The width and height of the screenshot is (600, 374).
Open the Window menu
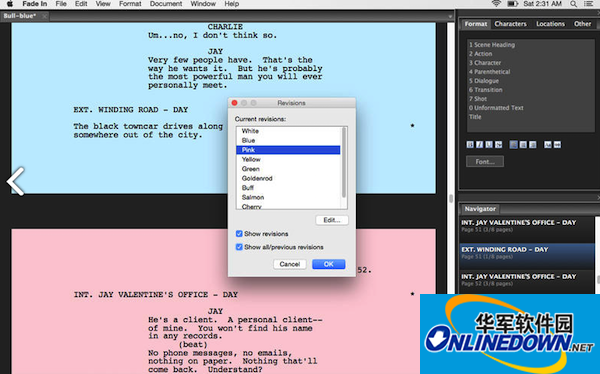(x=203, y=4)
